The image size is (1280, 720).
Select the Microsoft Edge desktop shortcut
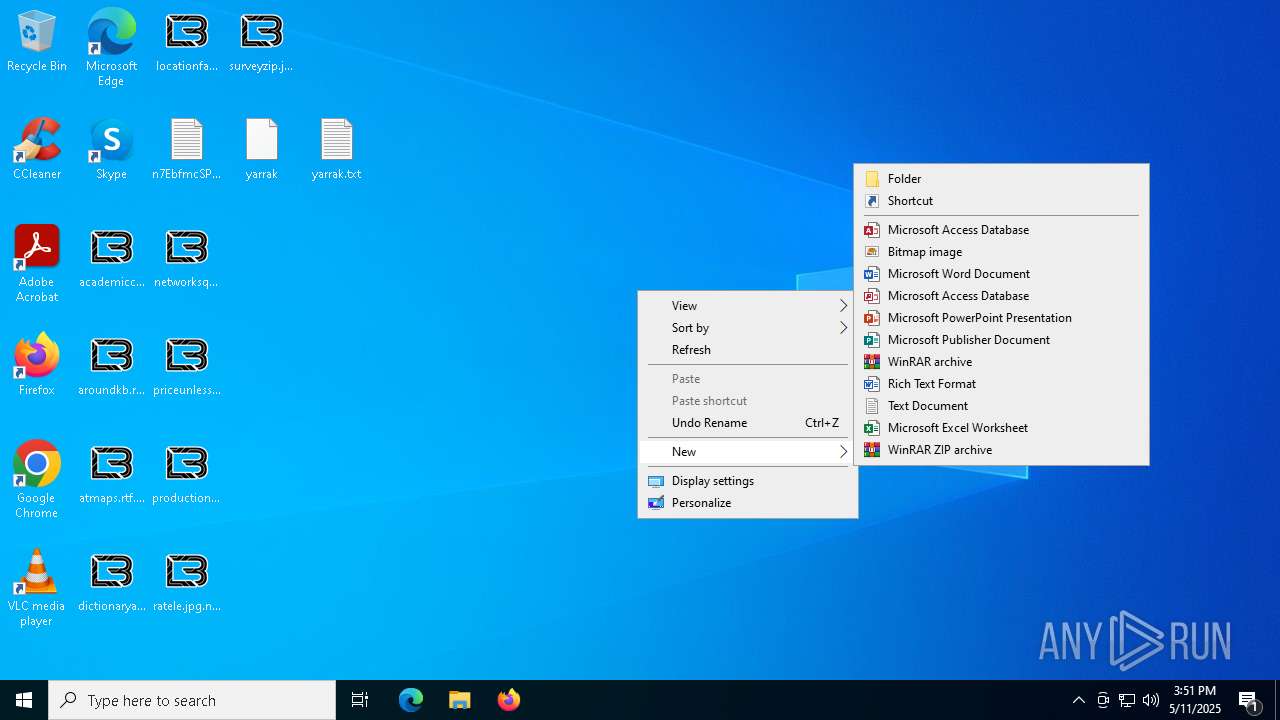(111, 48)
